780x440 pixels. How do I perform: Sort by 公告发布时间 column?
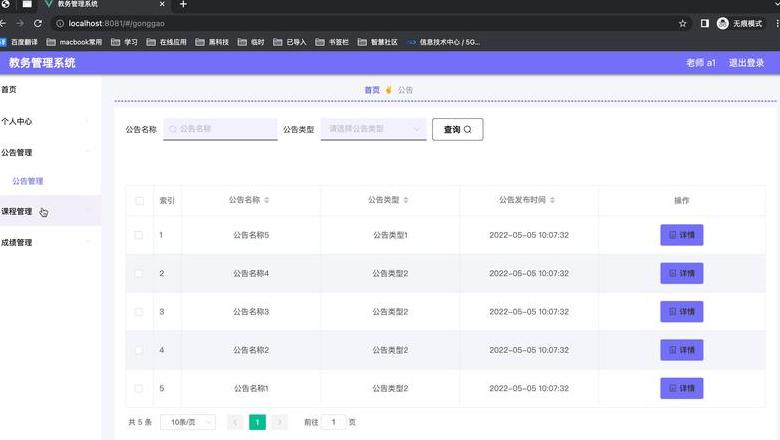tap(552, 200)
